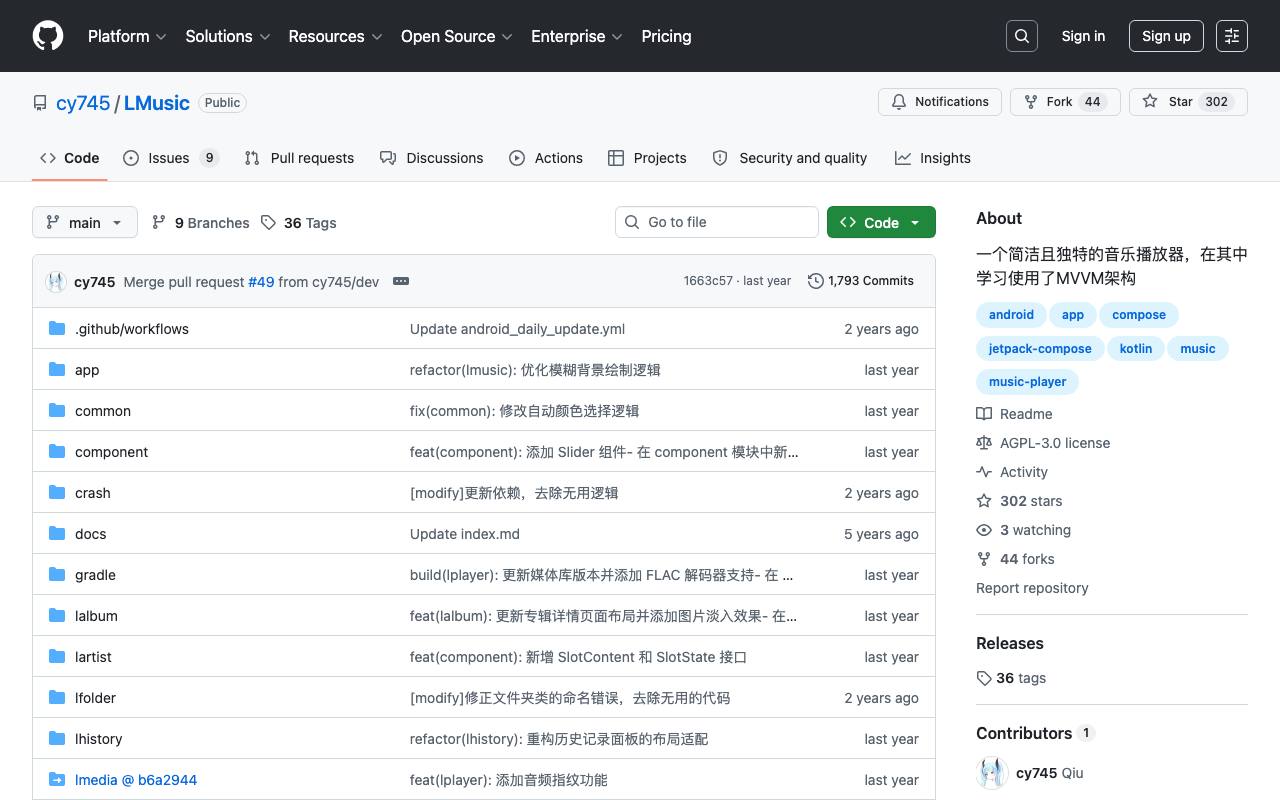1280x800 pixels.
Task: Click the Sign in link
Action: pos(1083,36)
